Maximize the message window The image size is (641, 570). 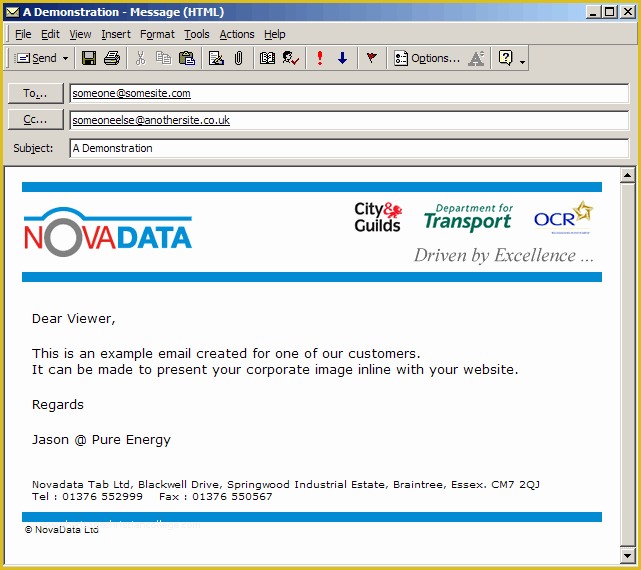[x=609, y=12]
